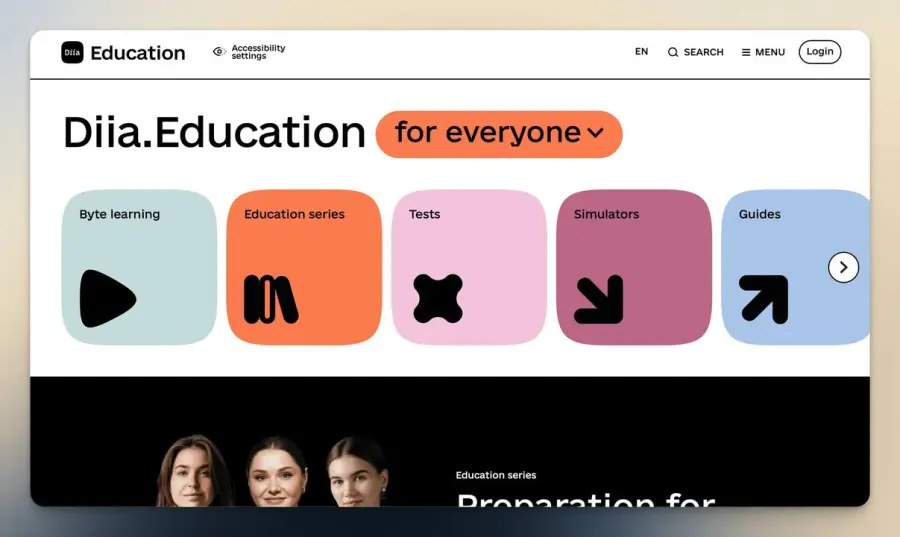Click the up-right arrow in Guides
The height and width of the screenshot is (537, 900).
764,299
